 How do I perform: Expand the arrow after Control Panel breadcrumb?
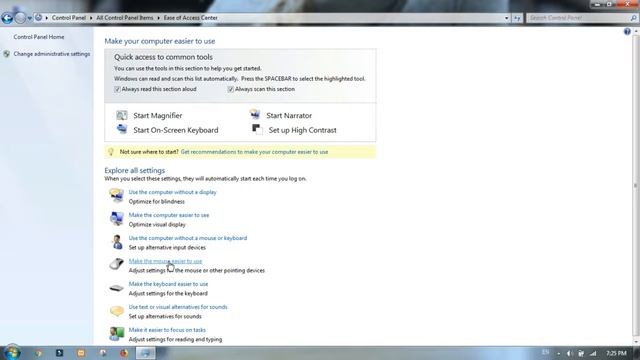91,18
